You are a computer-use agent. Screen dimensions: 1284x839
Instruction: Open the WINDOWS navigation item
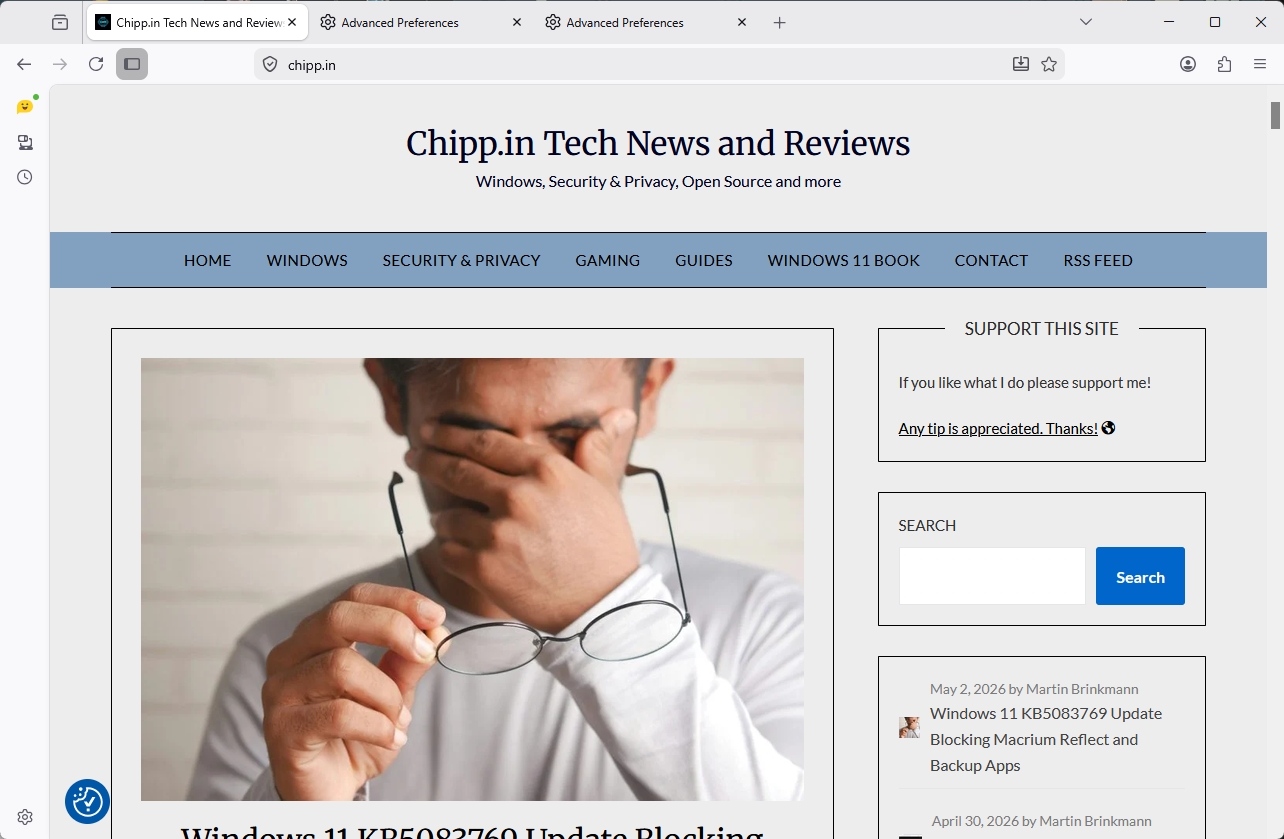pos(307,260)
